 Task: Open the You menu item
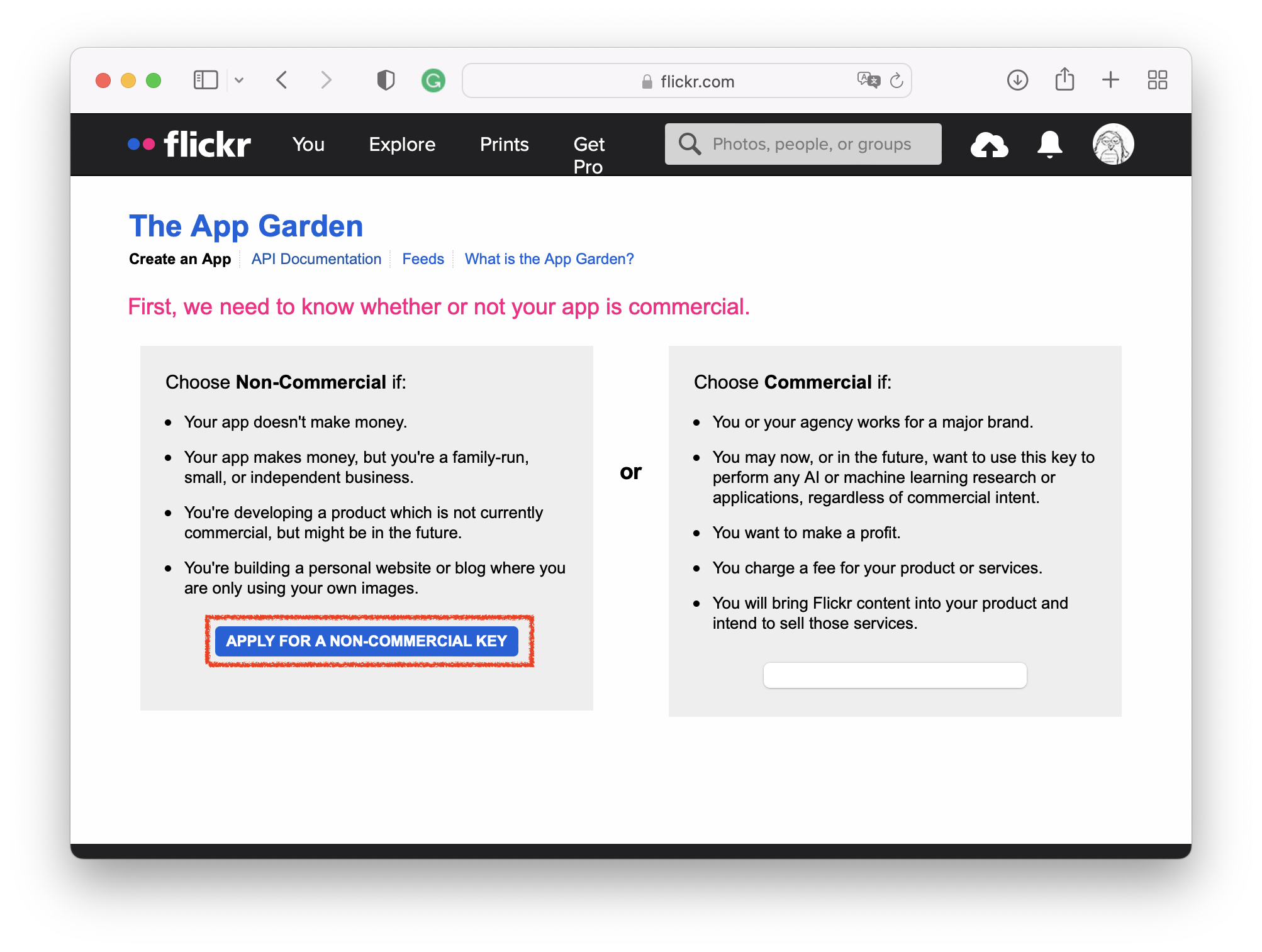308,144
